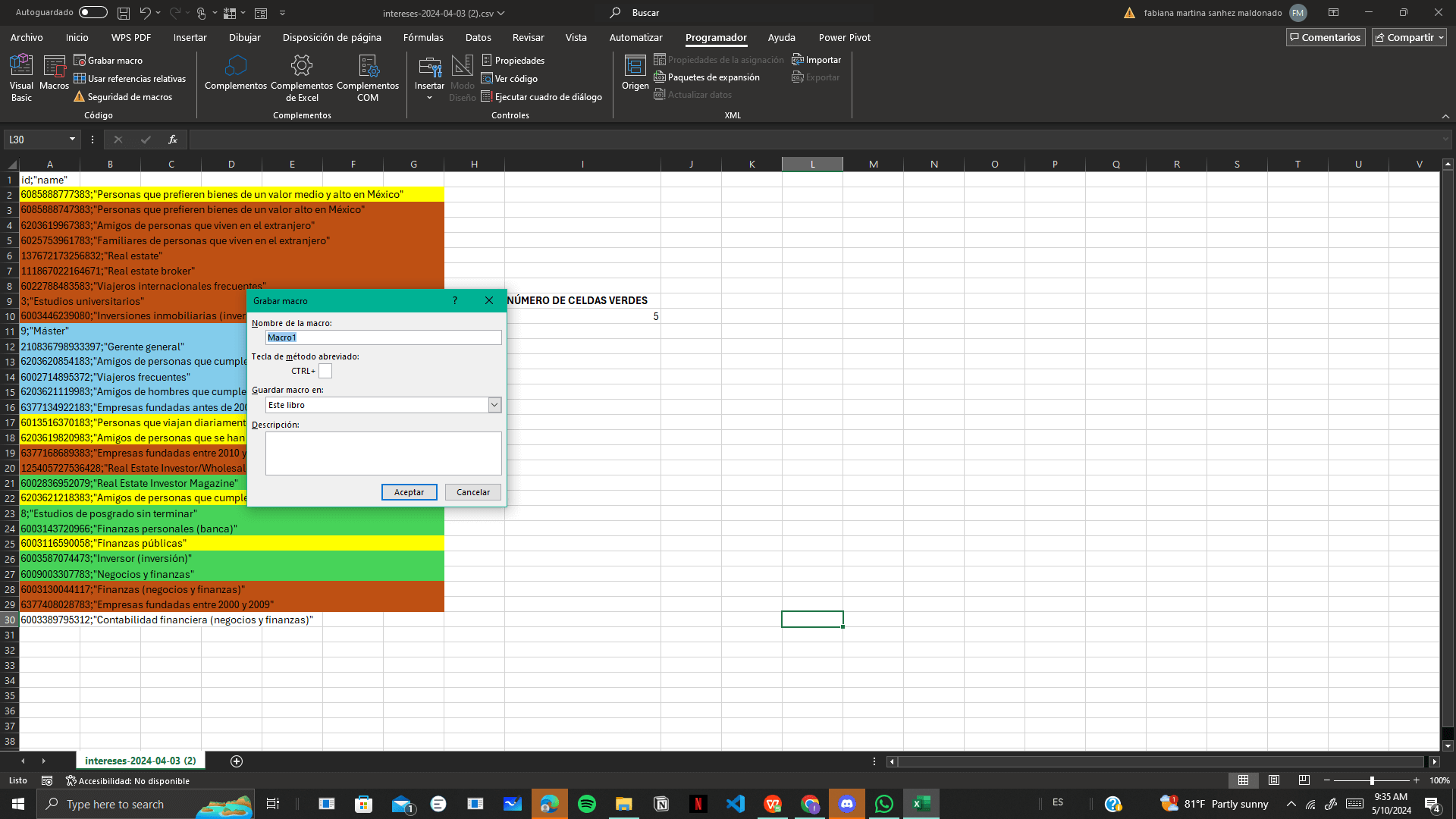Image resolution: width=1456 pixels, height=819 pixels.
Task: Open the Fórmulas ribbon tab
Action: click(423, 37)
